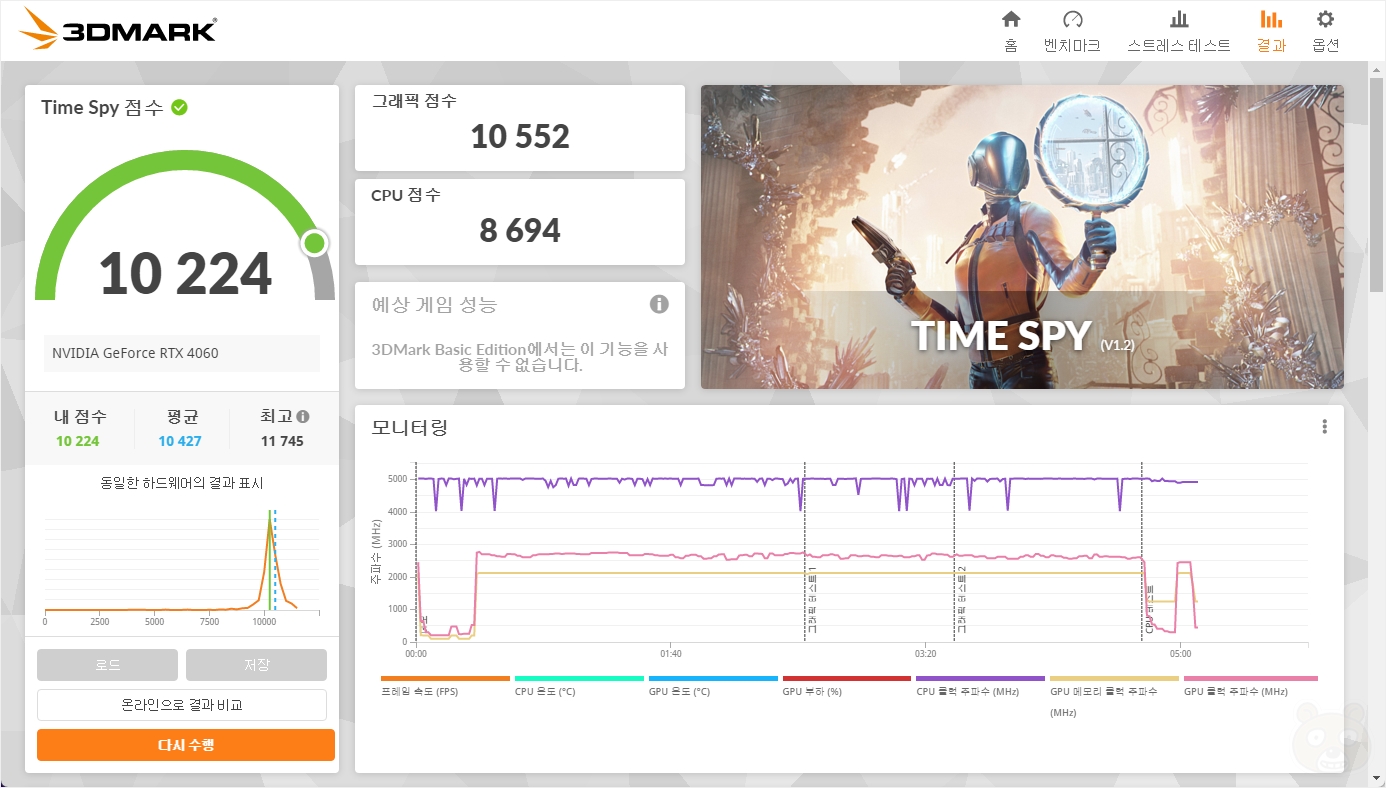
Task: Click the NVIDIA GeForce RTX 4060 field
Action: pyautogui.click(x=182, y=353)
